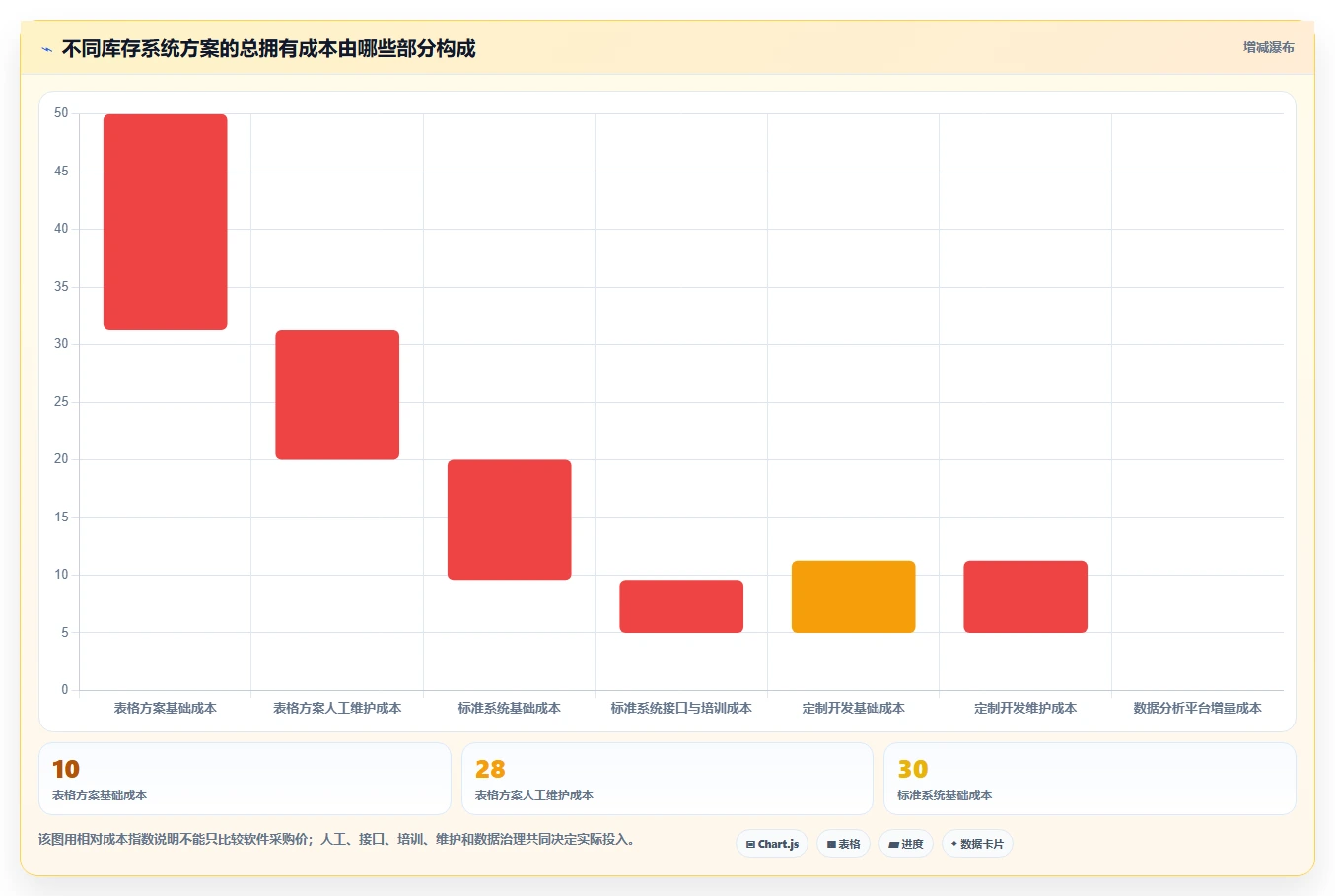Viewport: 1335px width, 896px height.
Task: Click the y-axis value 0
Action: (x=65, y=690)
